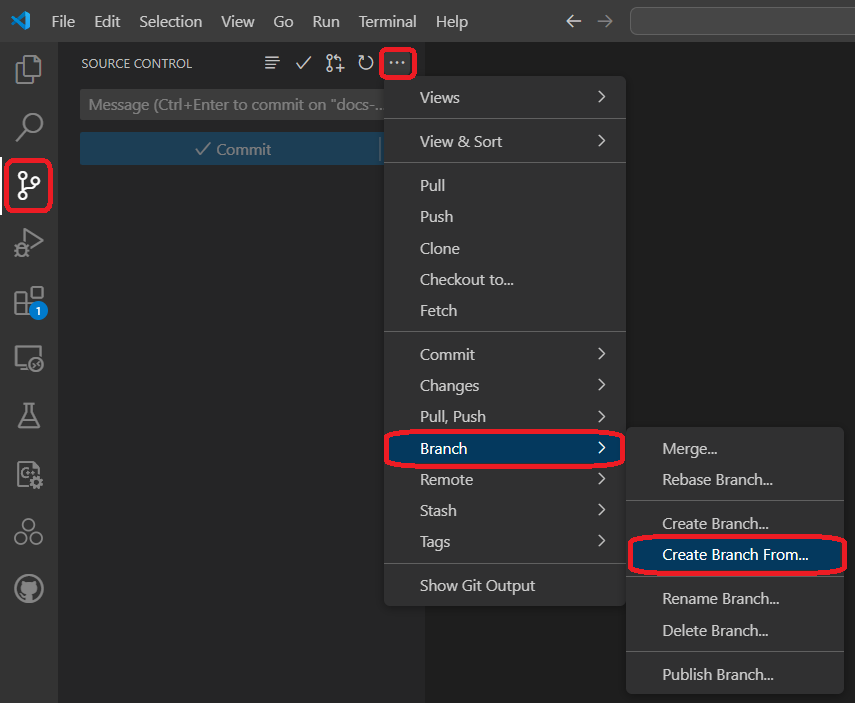Open the Remote Explorer icon
This screenshot has height=703, width=855.
pos(29,358)
